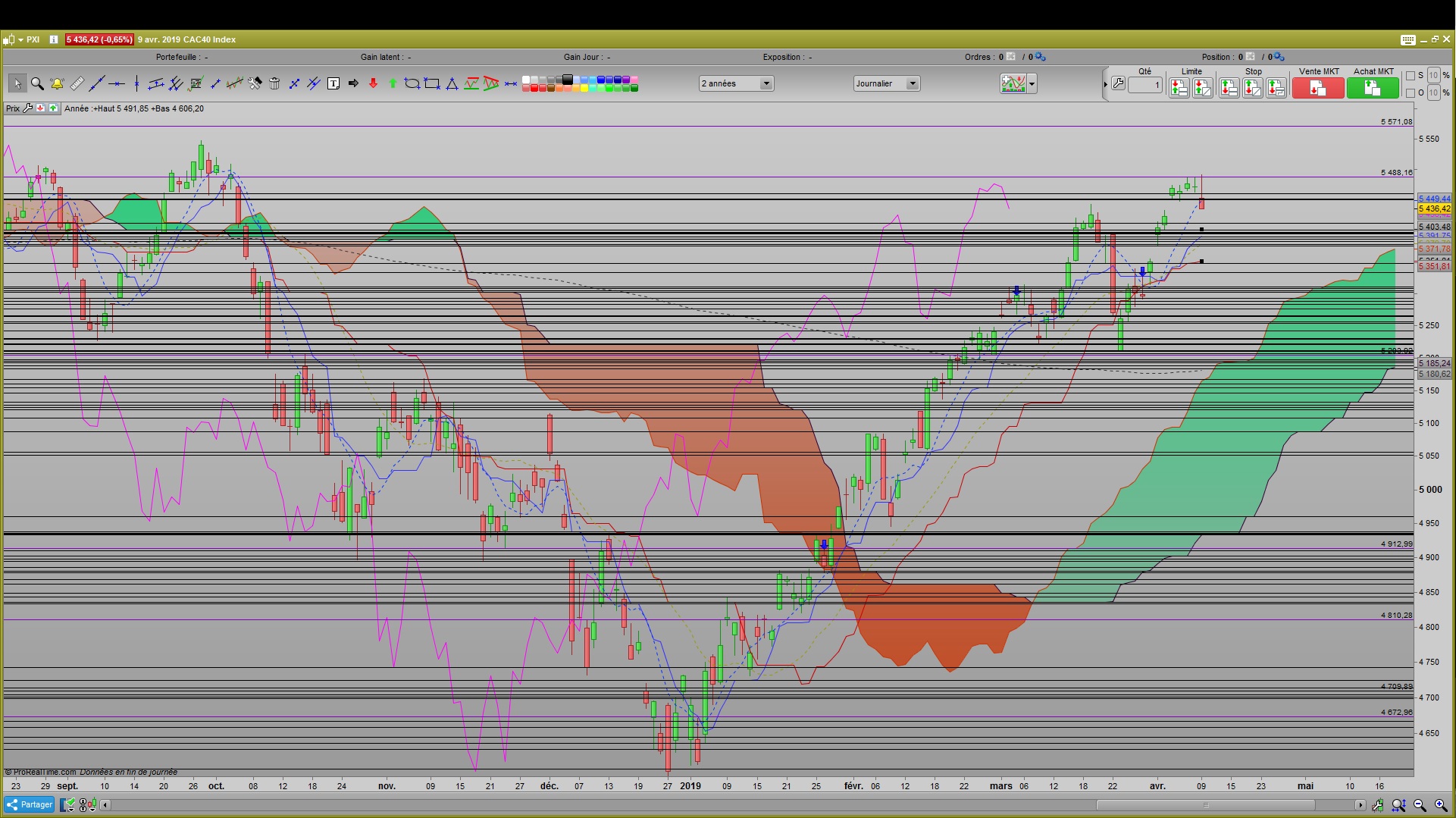
Task: Open the '2 années' history period dropdown
Action: click(x=736, y=83)
